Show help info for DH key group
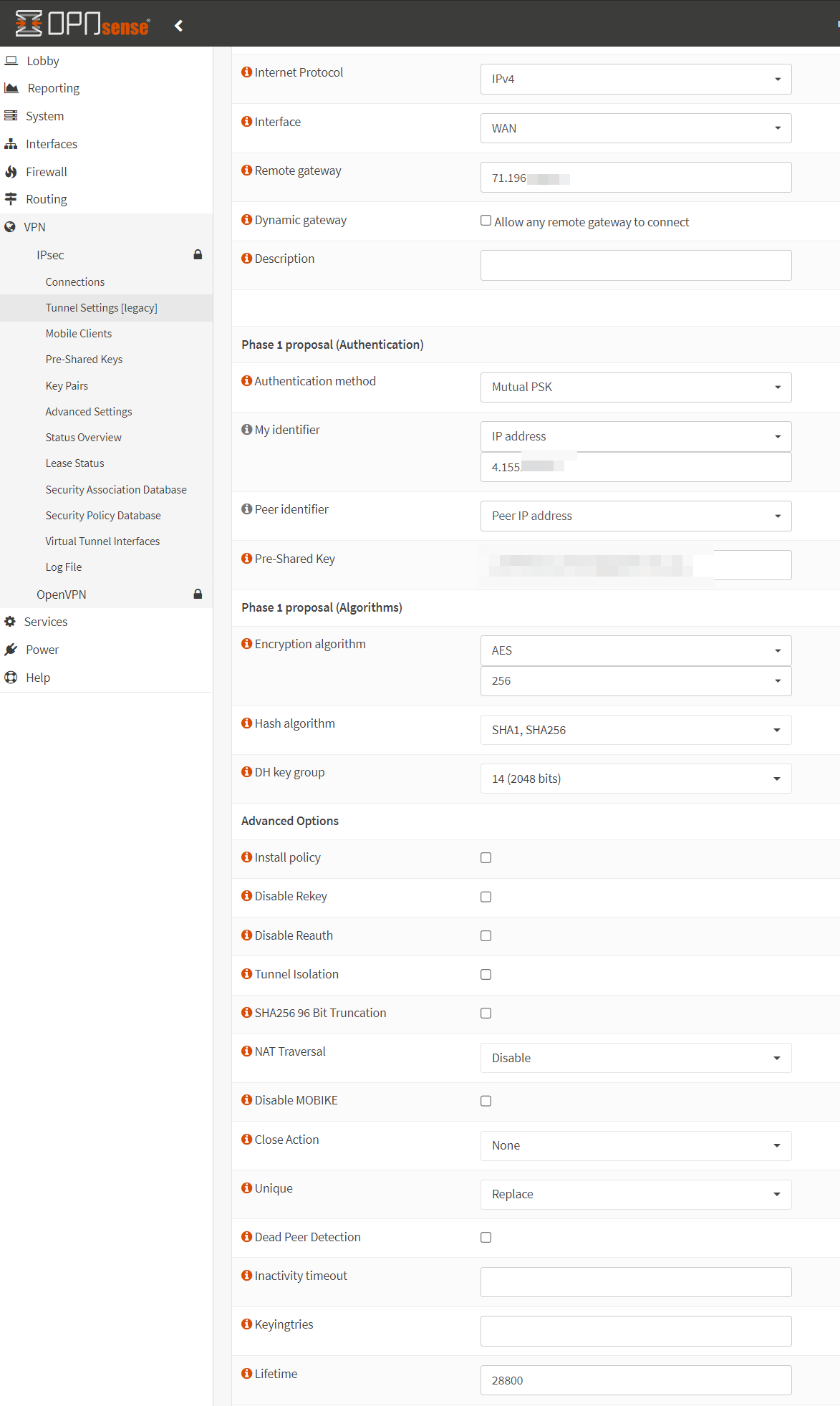 (x=247, y=771)
